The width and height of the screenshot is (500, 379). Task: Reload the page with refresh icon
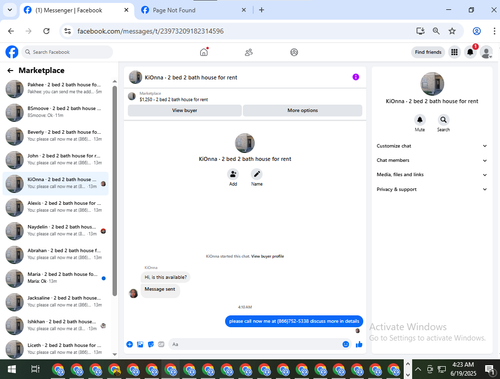coord(46,31)
